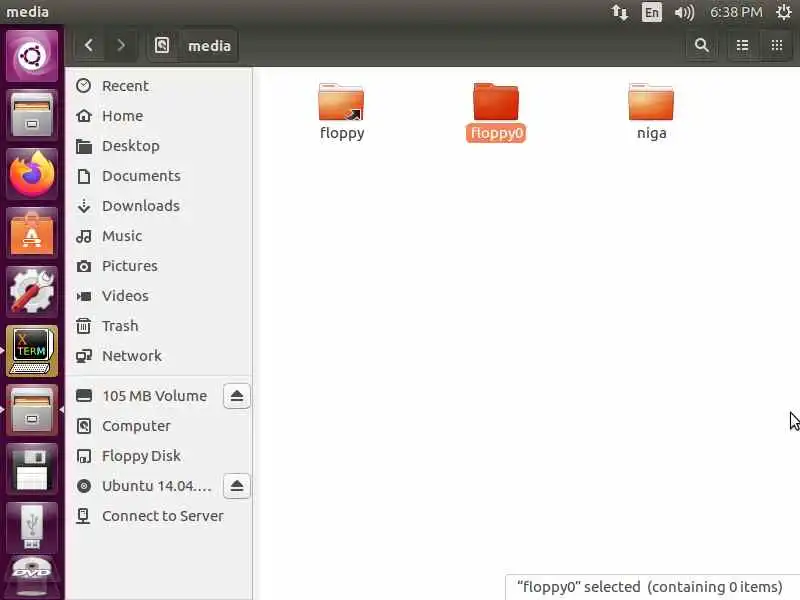The image size is (800, 600).
Task: Switch to list view
Action: click(x=742, y=45)
